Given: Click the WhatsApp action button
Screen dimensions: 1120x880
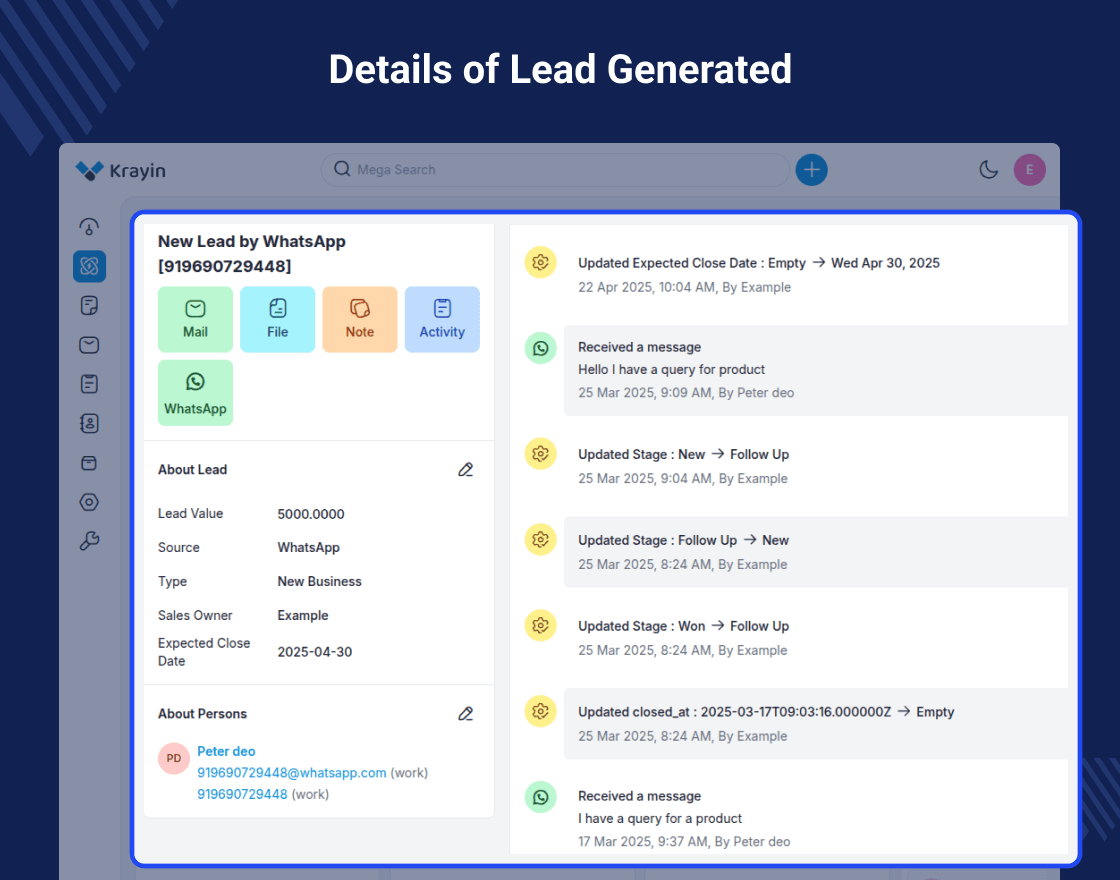Looking at the screenshot, I should 195,393.
